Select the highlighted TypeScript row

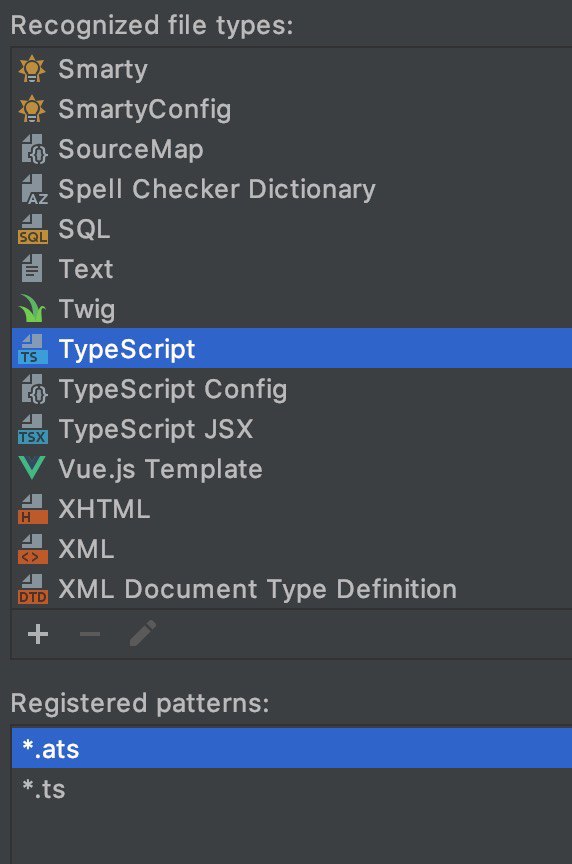[292, 348]
